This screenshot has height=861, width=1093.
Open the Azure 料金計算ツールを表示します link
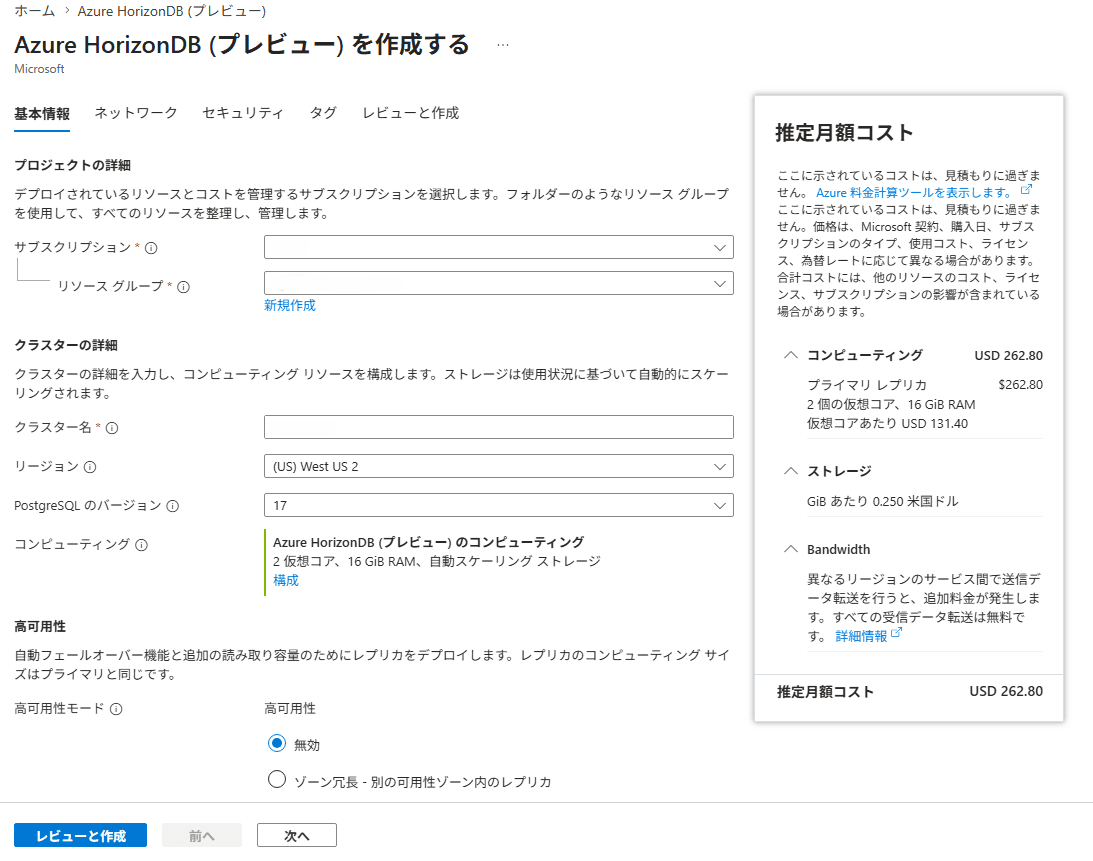913,192
